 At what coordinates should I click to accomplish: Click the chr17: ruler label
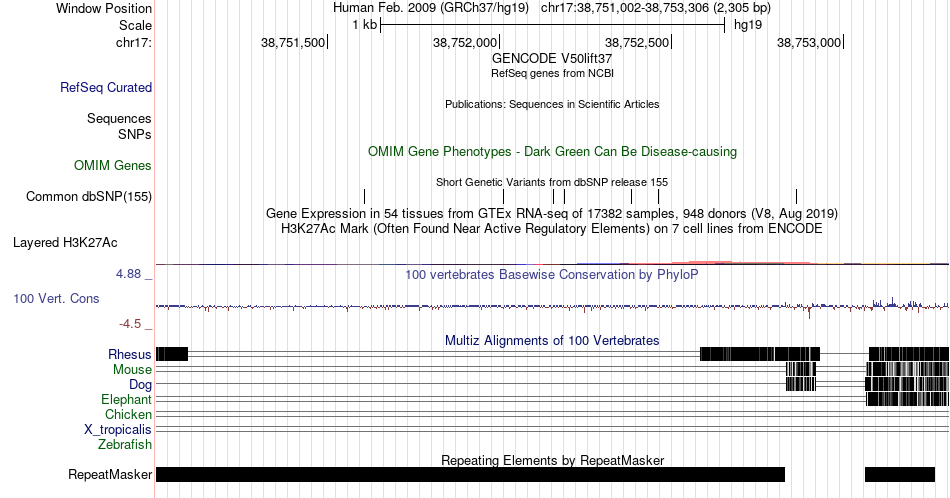click(134, 42)
